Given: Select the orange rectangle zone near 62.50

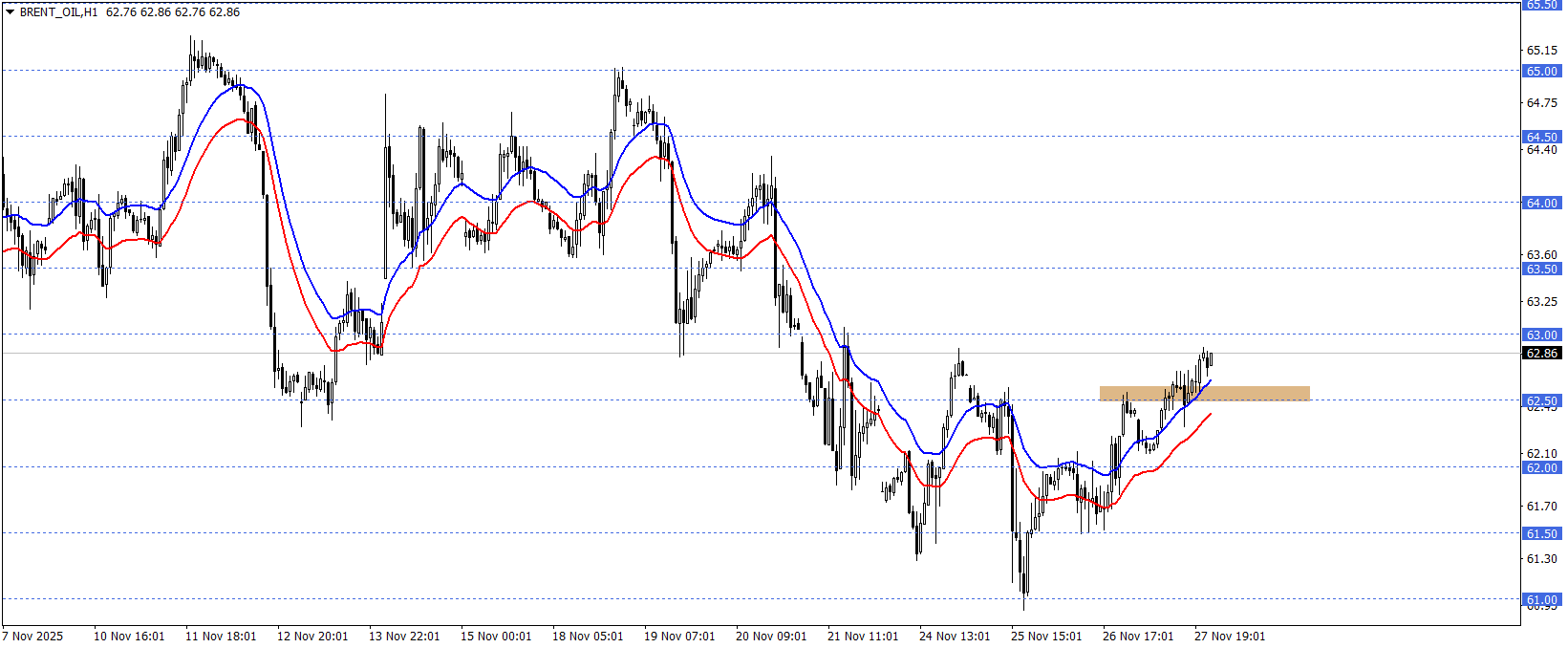Looking at the screenshot, I should 1204,393.
